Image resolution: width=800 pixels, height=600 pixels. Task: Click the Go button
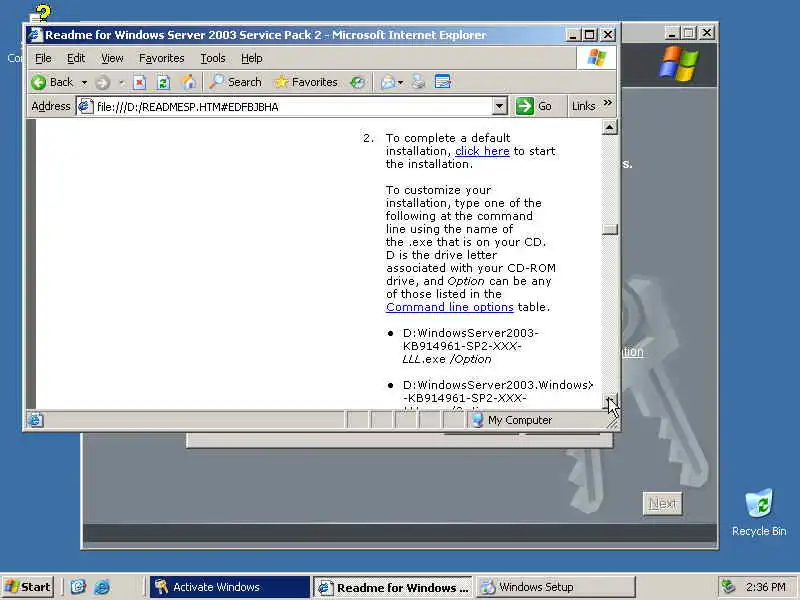pyautogui.click(x=534, y=107)
